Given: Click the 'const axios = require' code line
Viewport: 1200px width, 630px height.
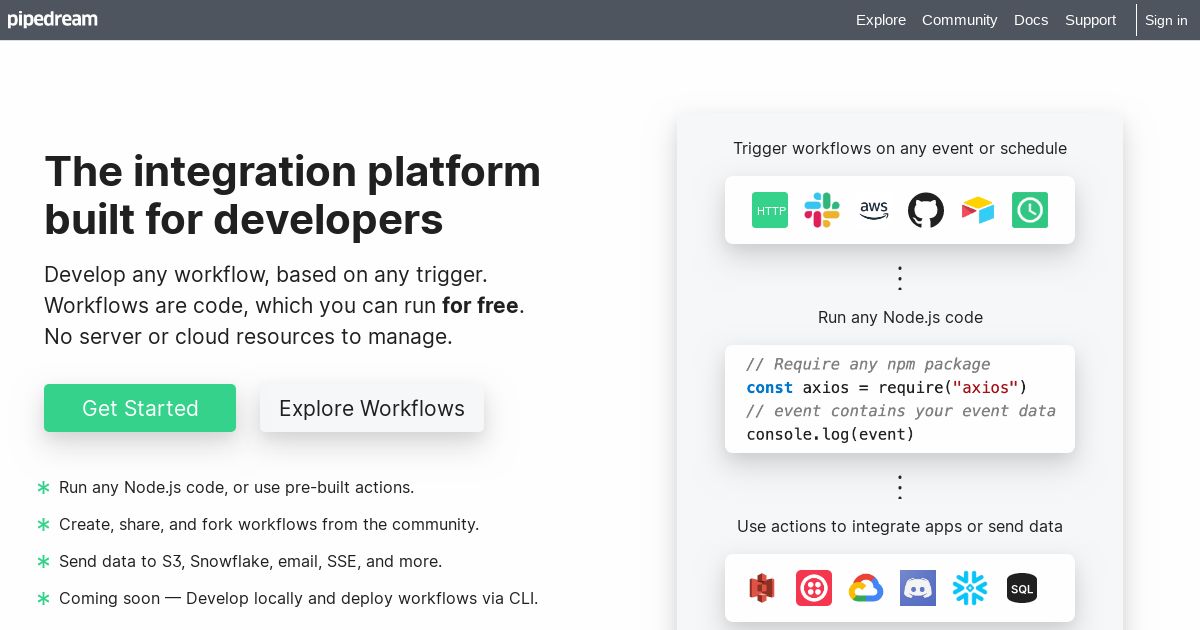Looking at the screenshot, I should (887, 387).
